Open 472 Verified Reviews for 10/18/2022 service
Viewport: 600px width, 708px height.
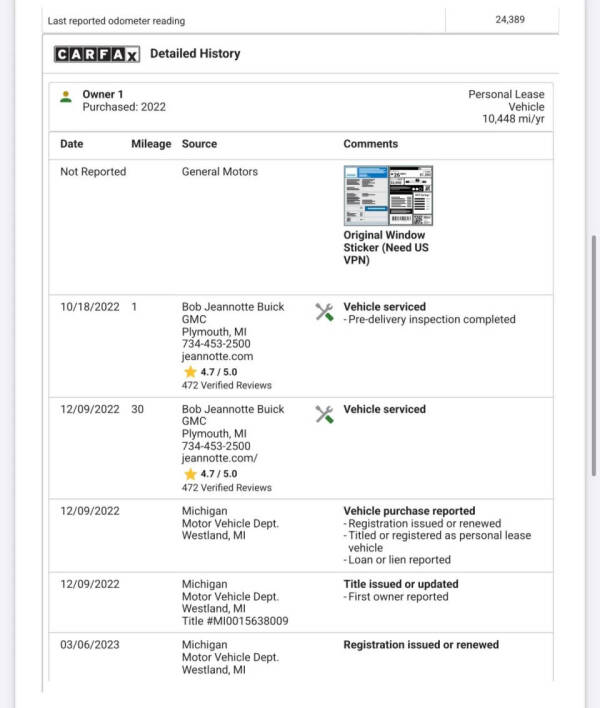click(226, 386)
